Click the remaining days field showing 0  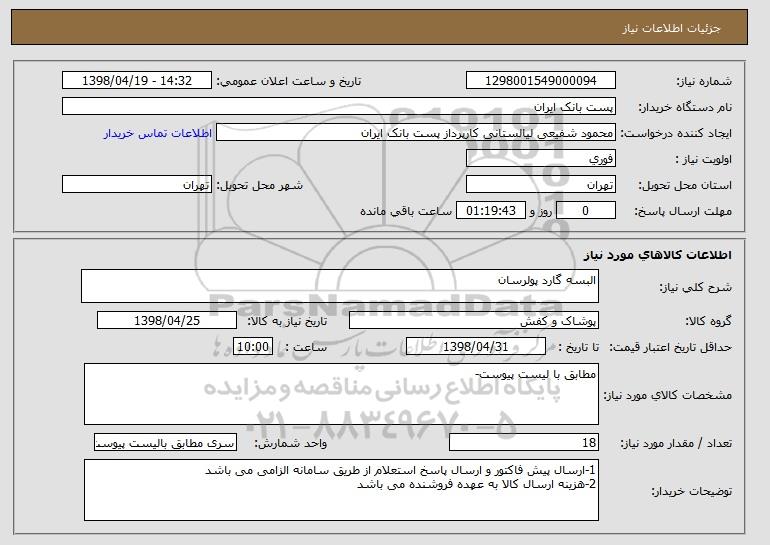point(586,211)
